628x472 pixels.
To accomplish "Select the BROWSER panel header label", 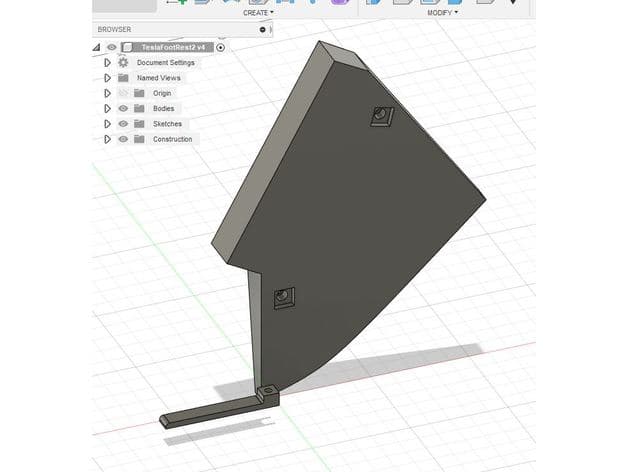I will tap(114, 29).
